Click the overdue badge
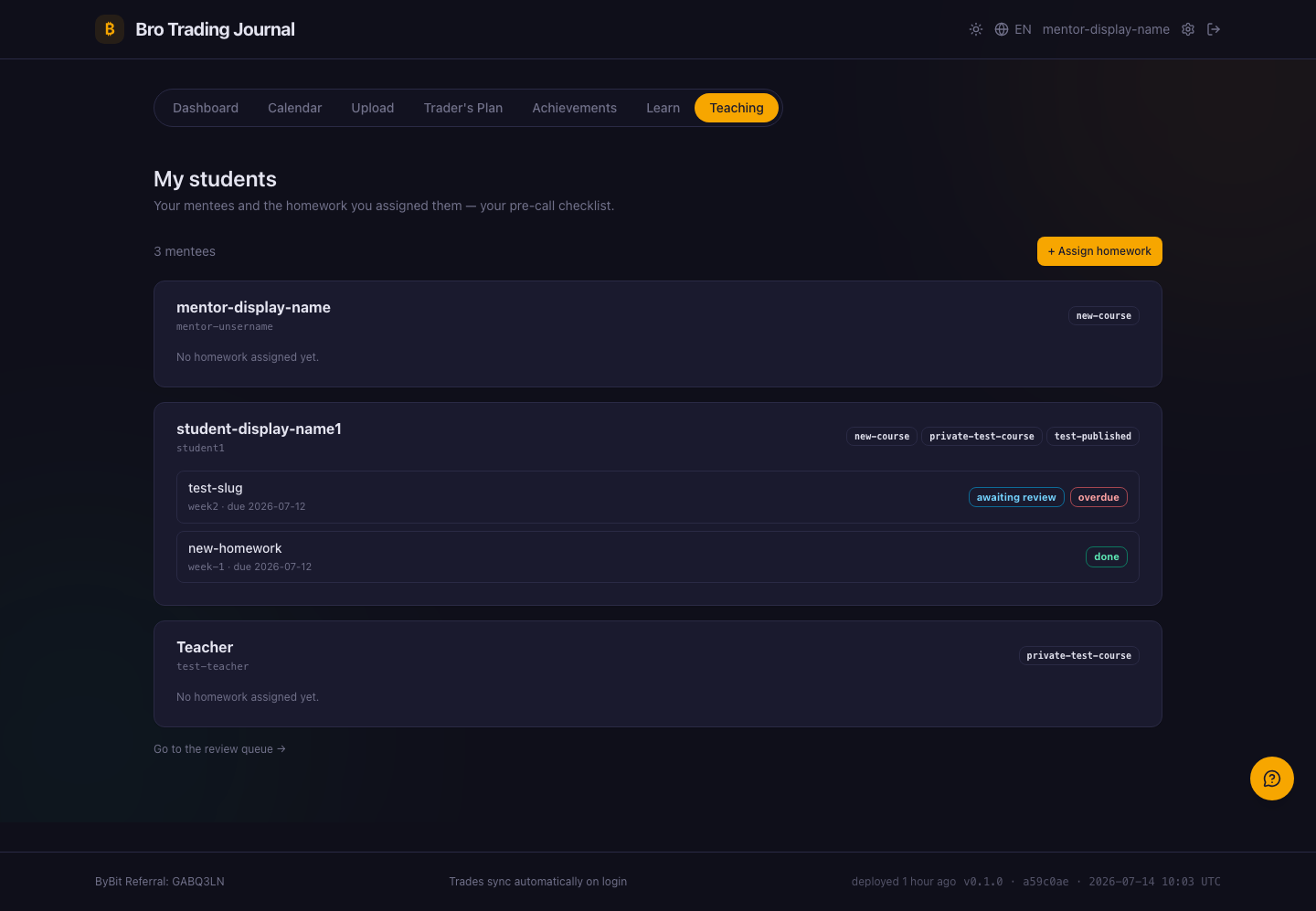This screenshot has width=1316, height=911. [1098, 497]
